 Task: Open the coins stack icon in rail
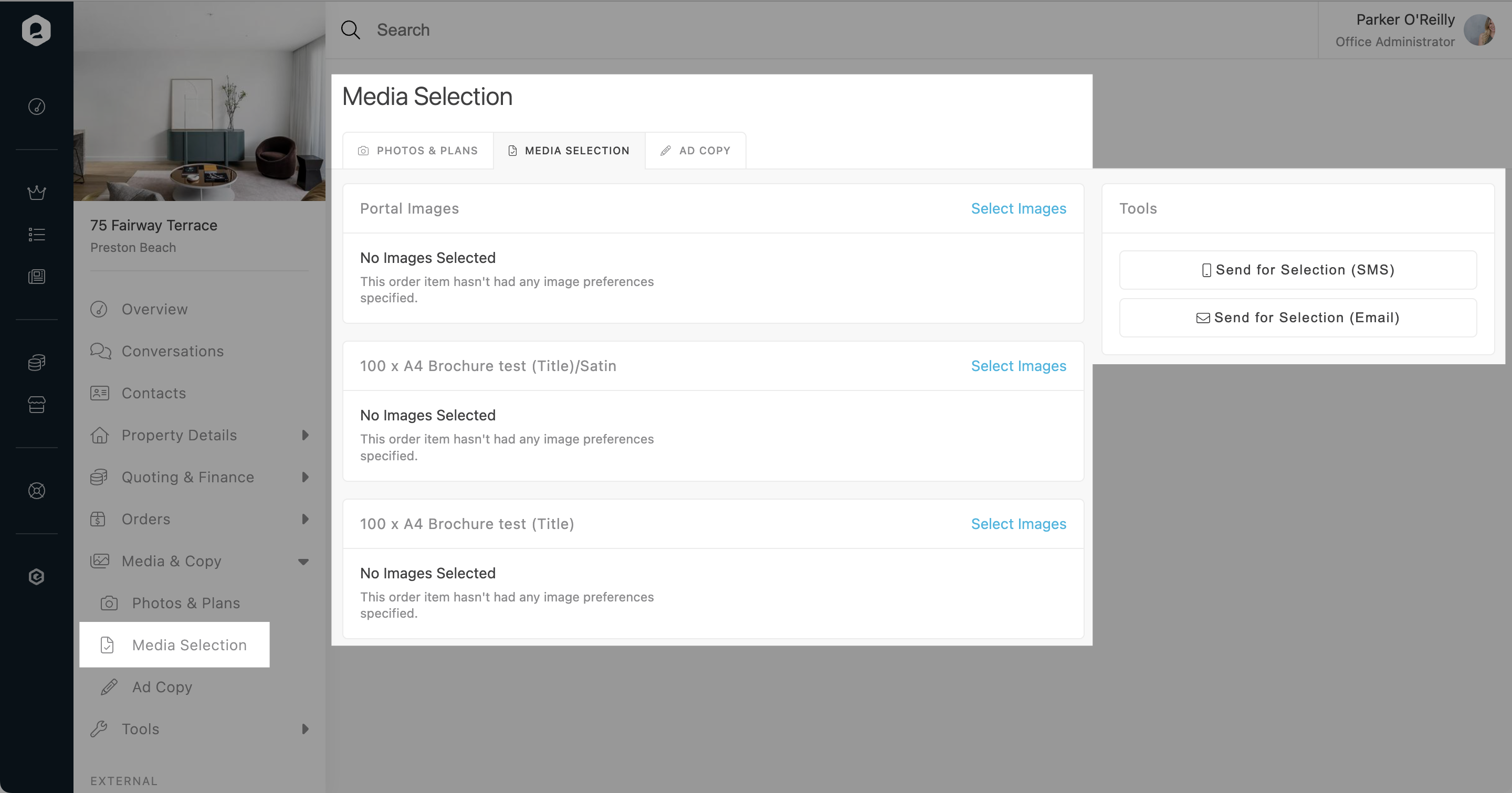tap(36, 363)
